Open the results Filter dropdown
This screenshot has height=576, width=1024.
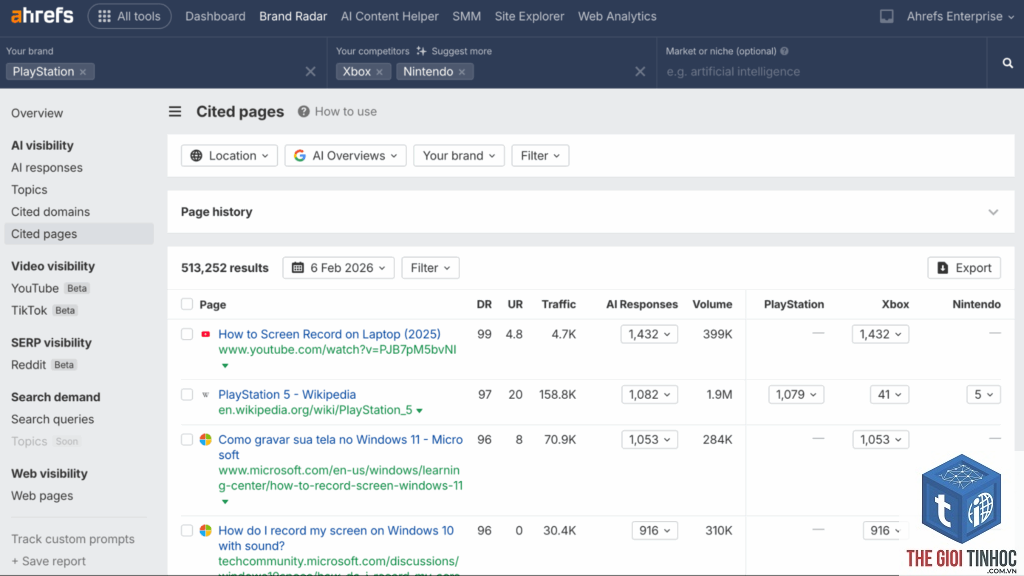tap(430, 268)
